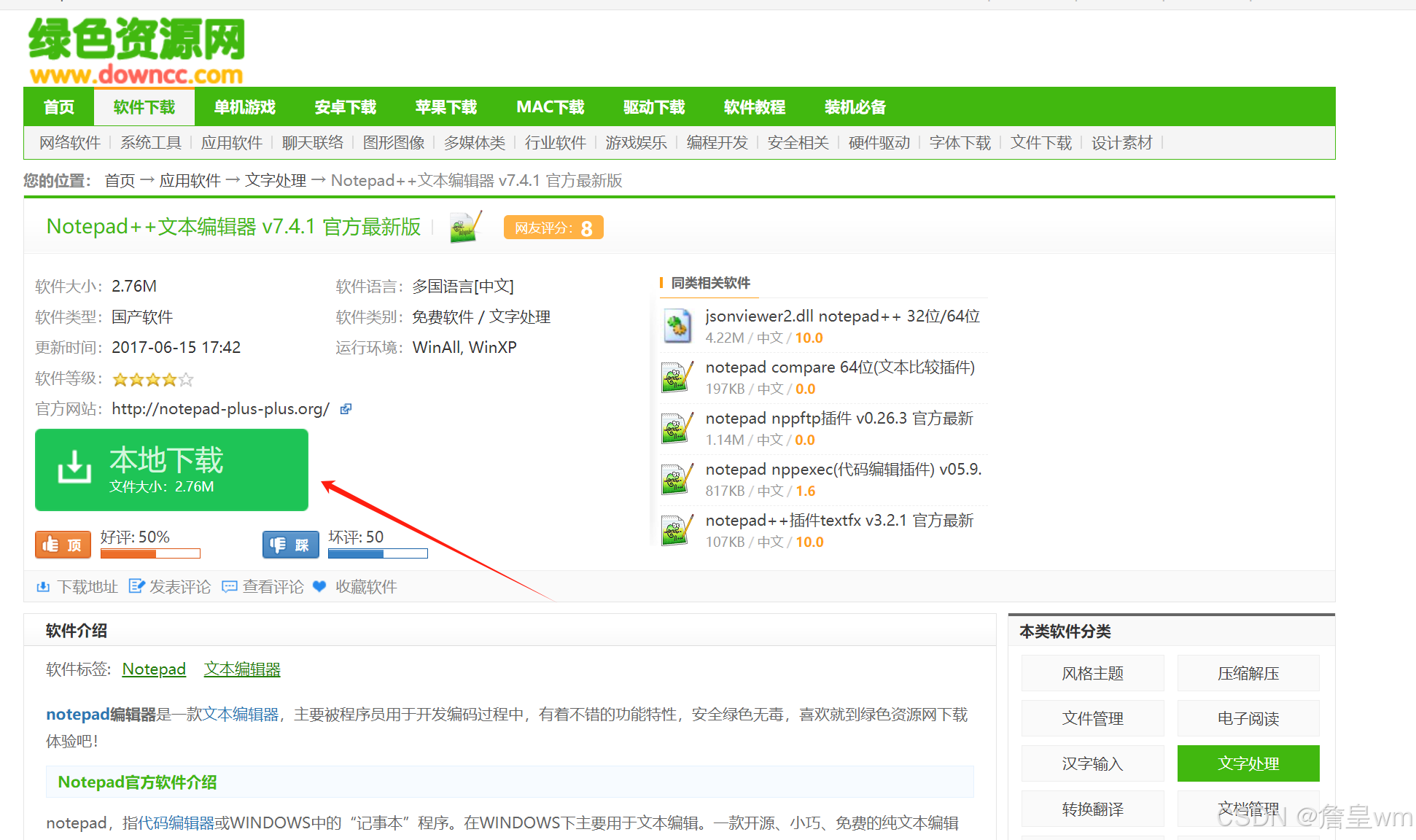
Task: Select the 电子阅读 category button
Action: pos(1248,718)
